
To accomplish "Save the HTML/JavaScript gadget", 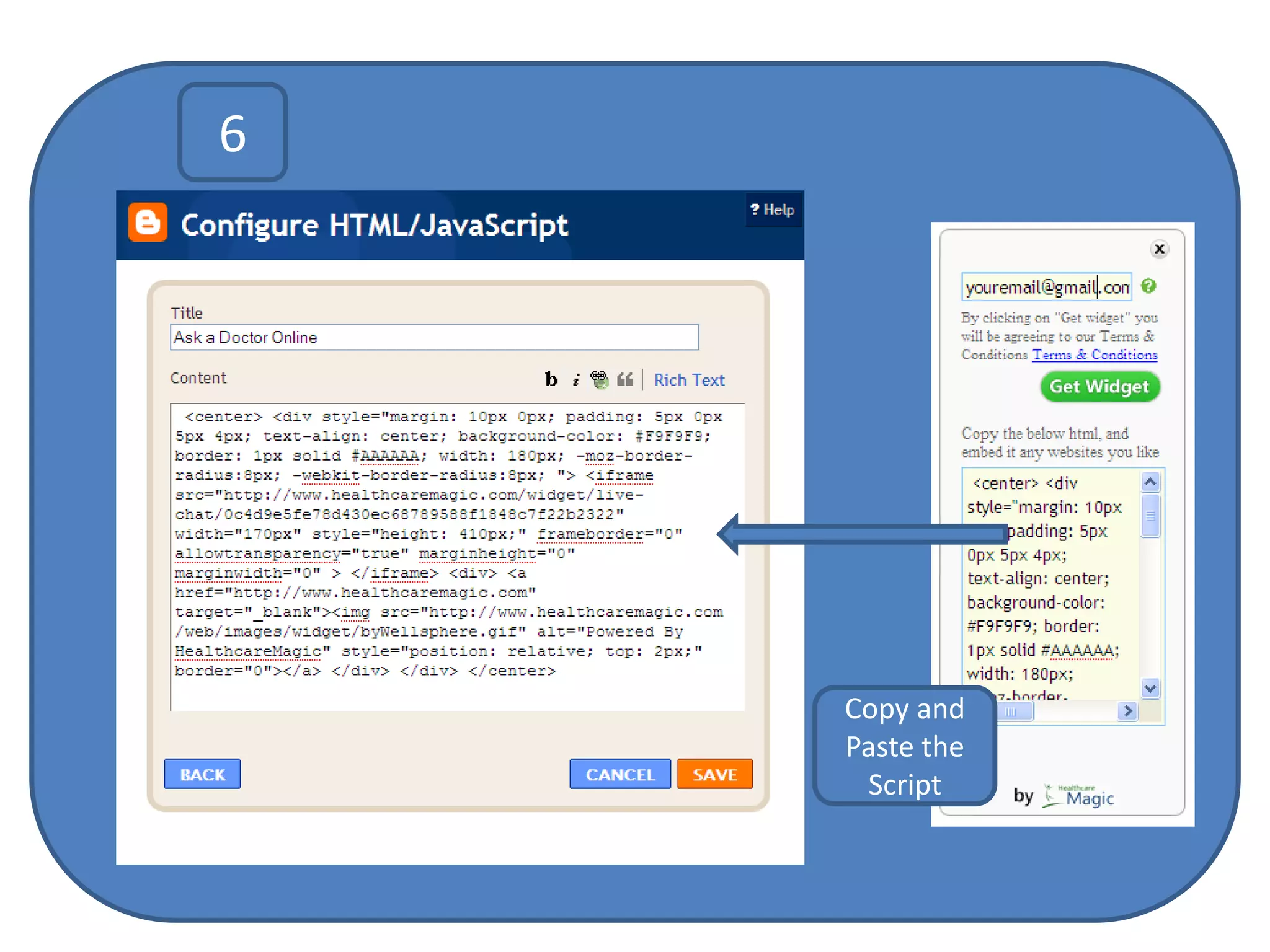I will pyautogui.click(x=715, y=774).
